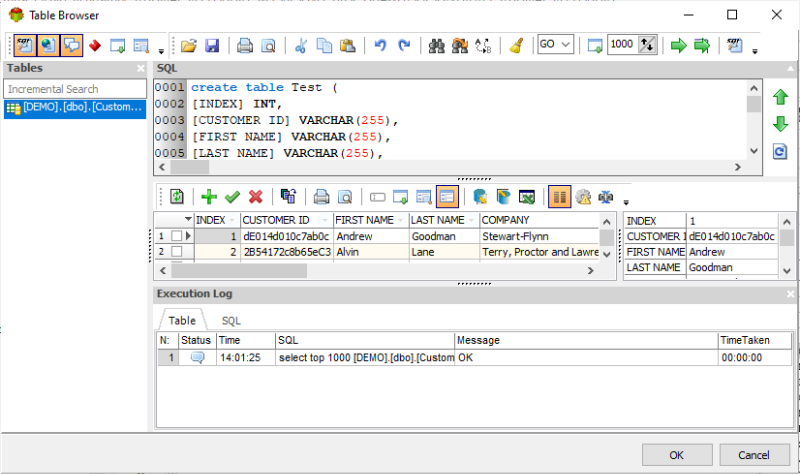Open grid options gear with warning icon
Image resolution: width=800 pixels, height=474 pixels.
tap(583, 197)
